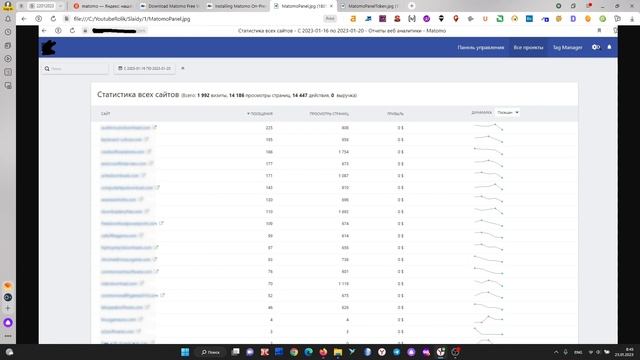640x360 pixels.
Task: Sort by the ПРИБЫЛЬ column header
Action: tap(396, 113)
